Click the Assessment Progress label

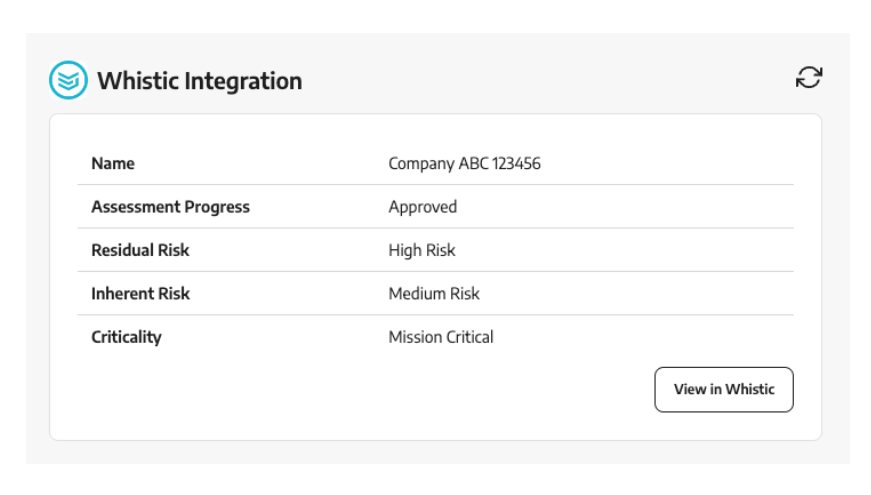tap(171, 207)
